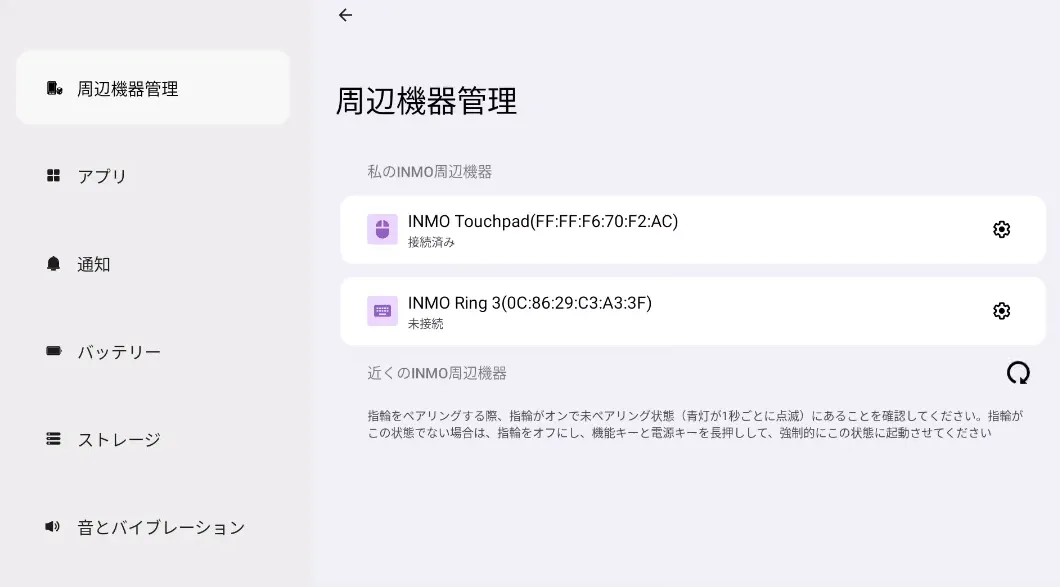
Task: Click the bell icon beside 通知
Action: click(x=54, y=264)
